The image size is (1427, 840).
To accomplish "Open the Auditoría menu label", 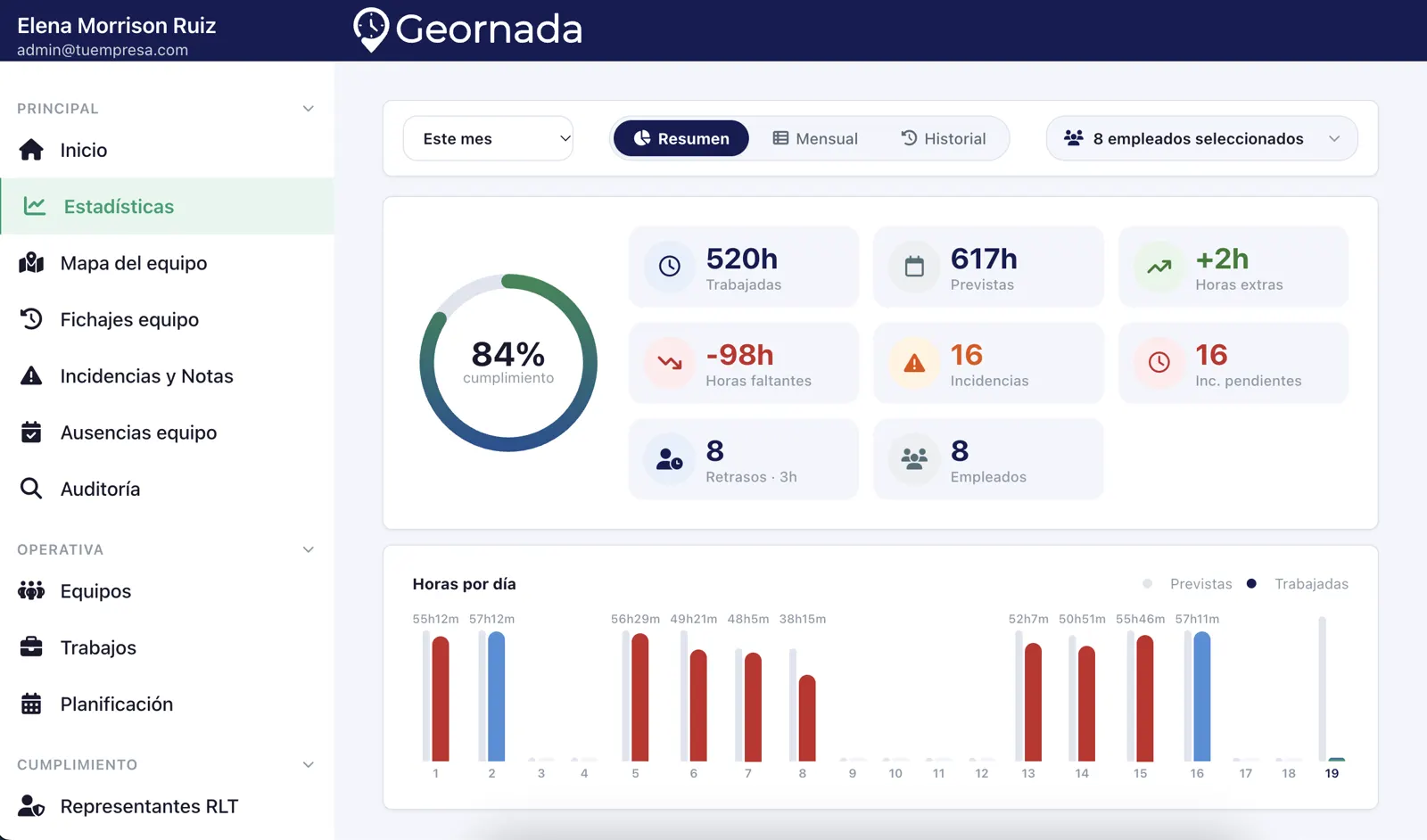I will point(100,489).
